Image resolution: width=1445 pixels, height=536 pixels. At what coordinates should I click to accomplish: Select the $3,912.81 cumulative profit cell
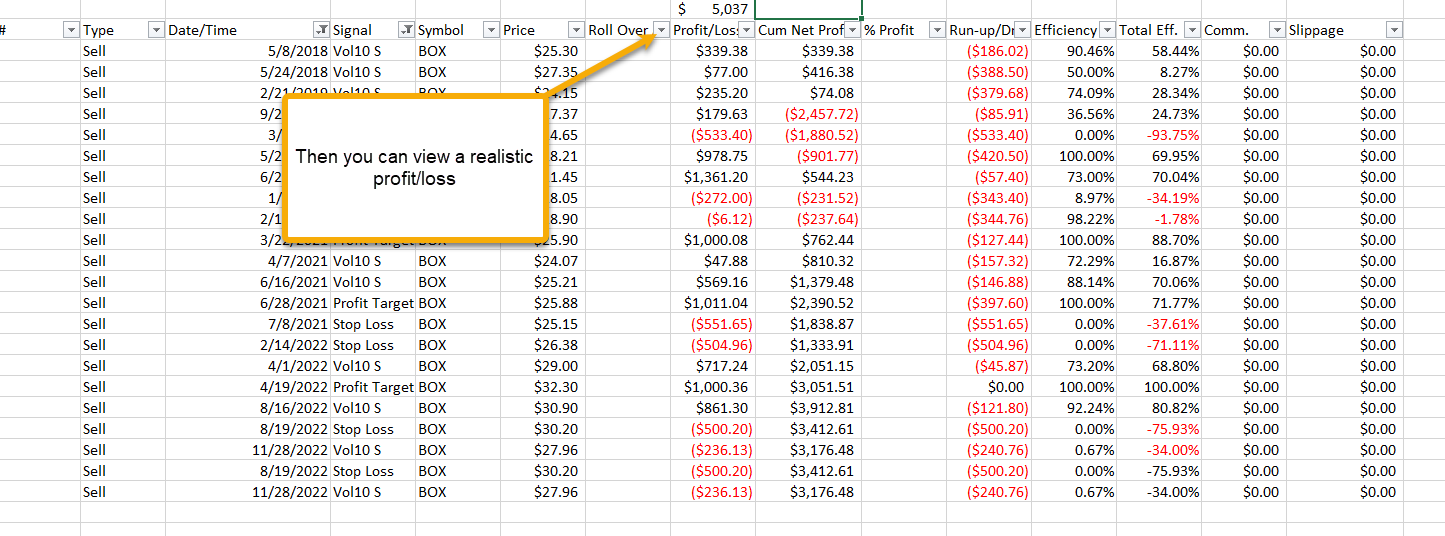click(x=808, y=408)
